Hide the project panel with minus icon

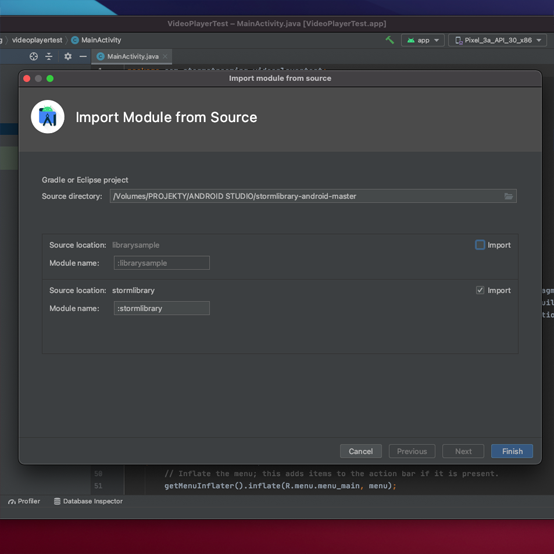(83, 57)
